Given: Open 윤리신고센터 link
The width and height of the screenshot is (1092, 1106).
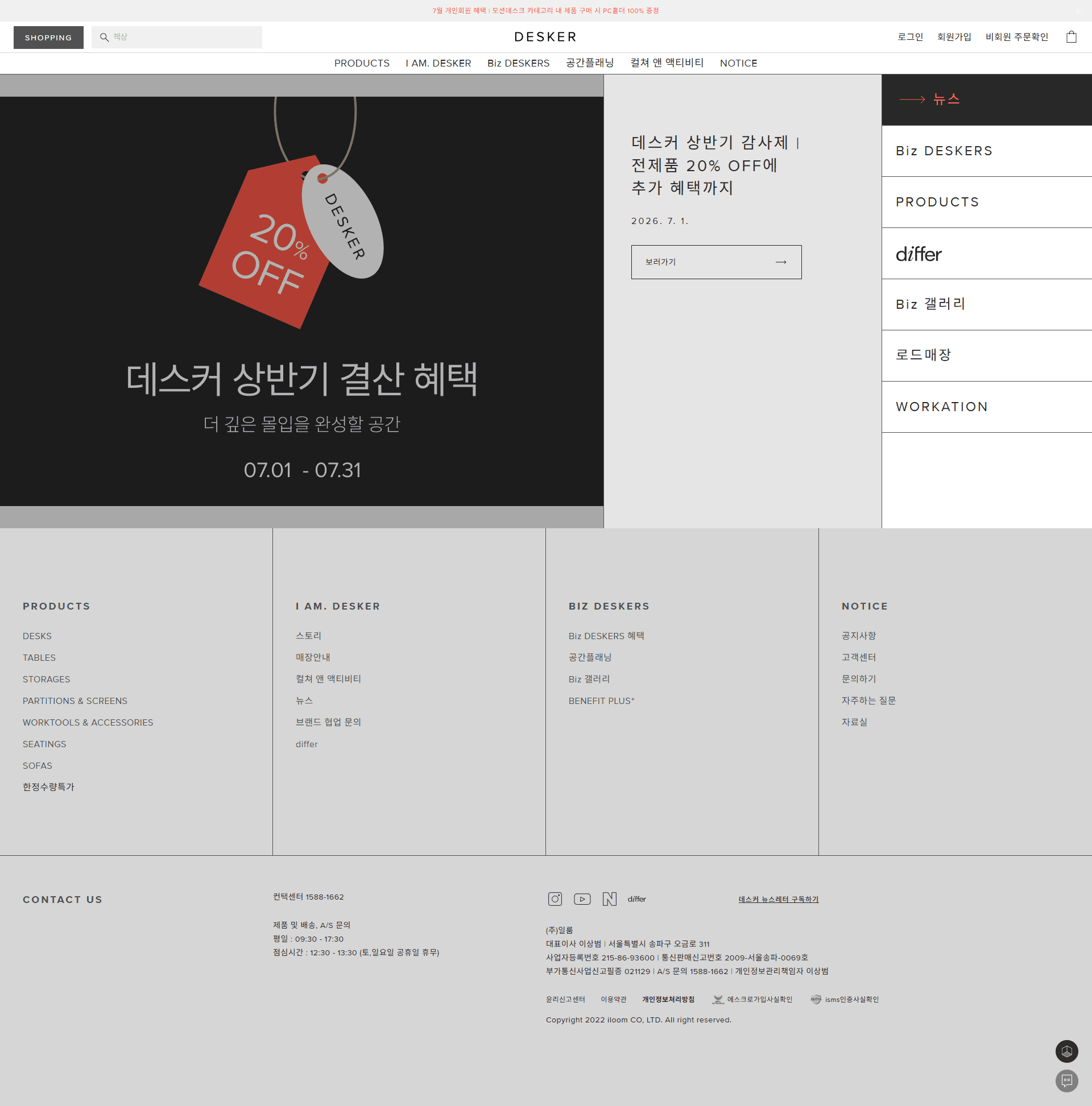Looking at the screenshot, I should pos(565,1000).
